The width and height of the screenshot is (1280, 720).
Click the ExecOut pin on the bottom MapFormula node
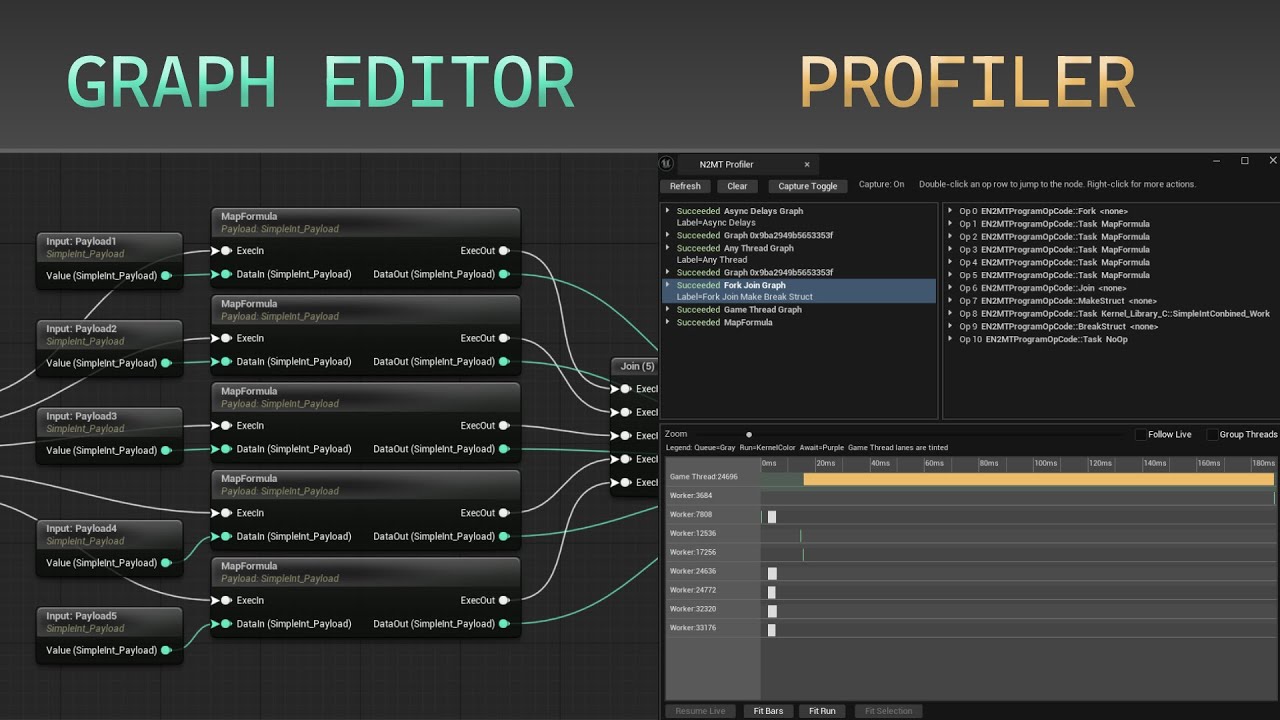(x=504, y=601)
